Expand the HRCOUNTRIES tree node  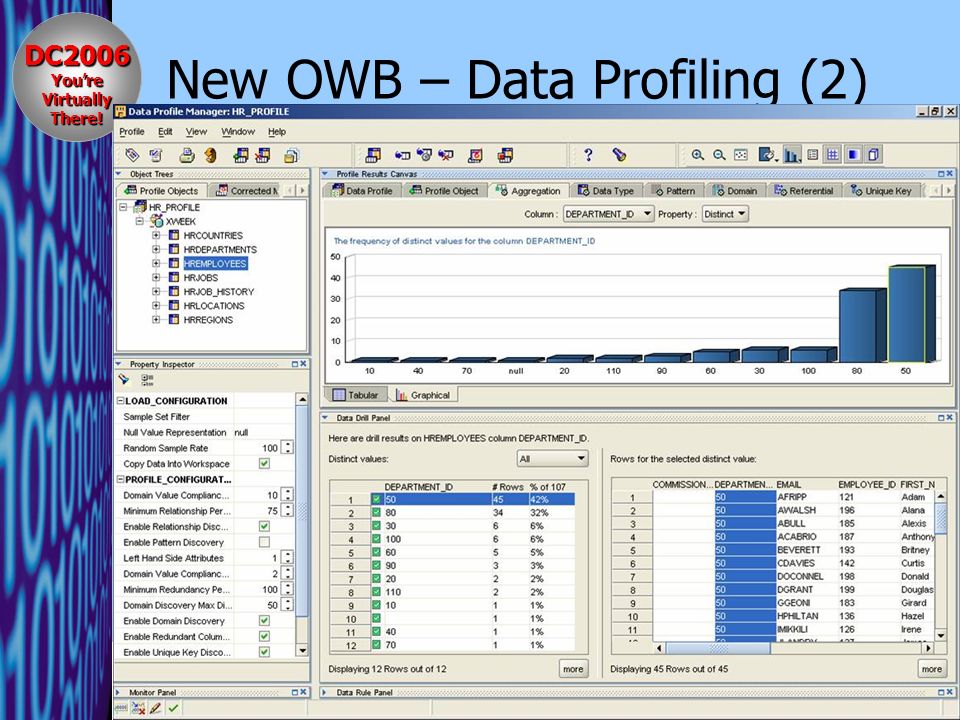point(156,235)
